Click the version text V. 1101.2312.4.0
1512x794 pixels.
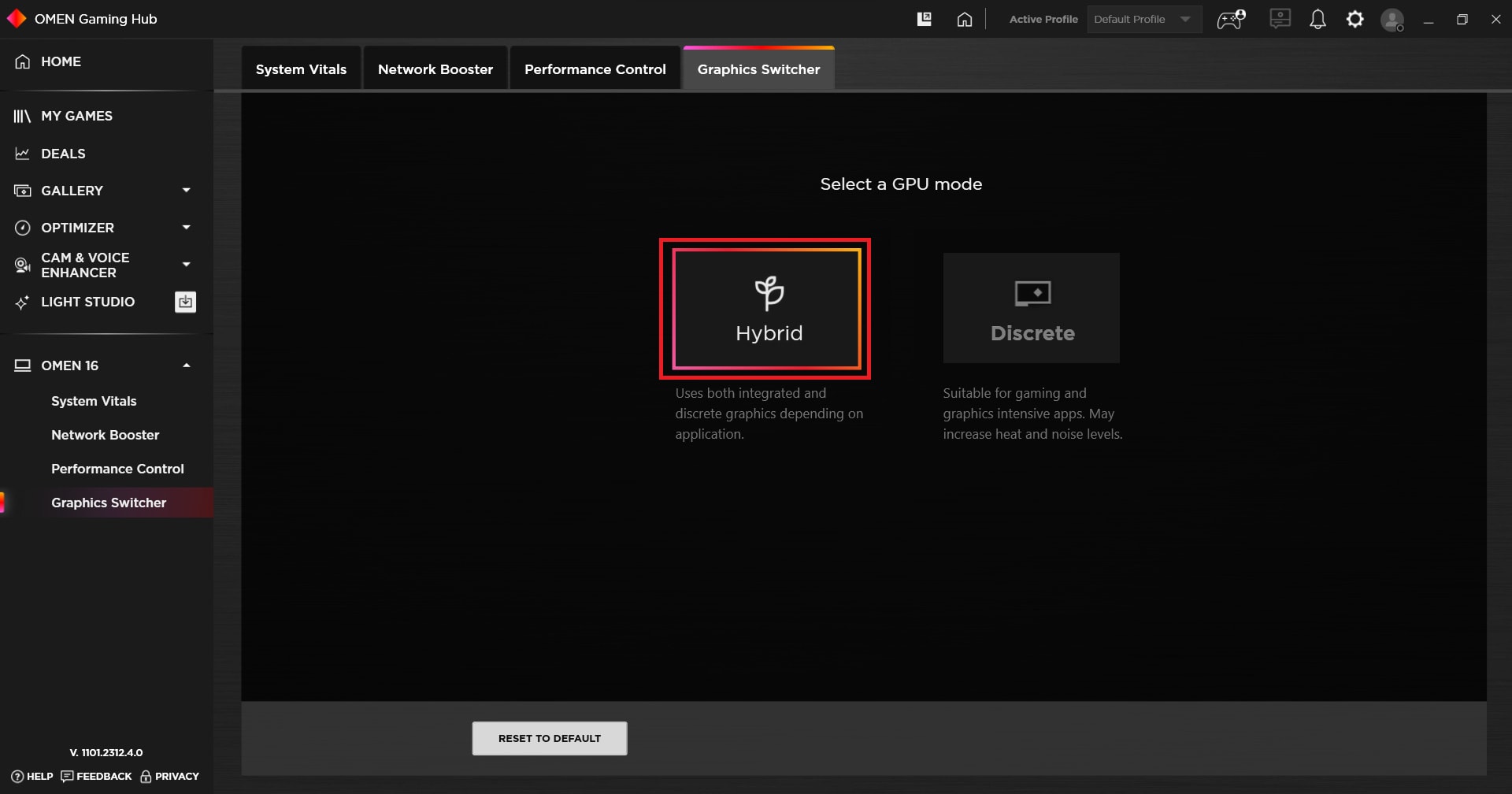click(x=106, y=752)
